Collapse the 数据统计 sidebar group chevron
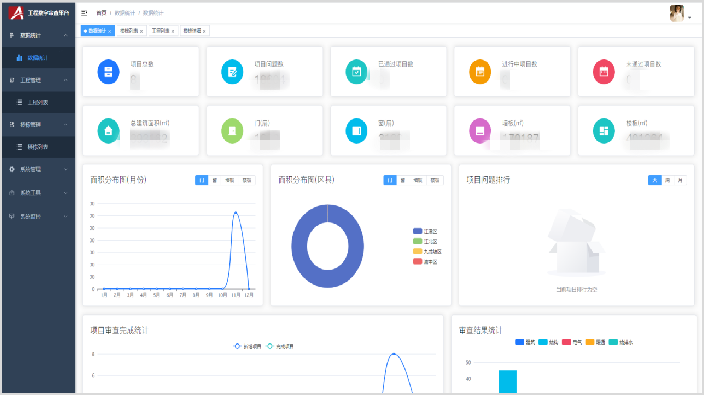 (x=66, y=35)
